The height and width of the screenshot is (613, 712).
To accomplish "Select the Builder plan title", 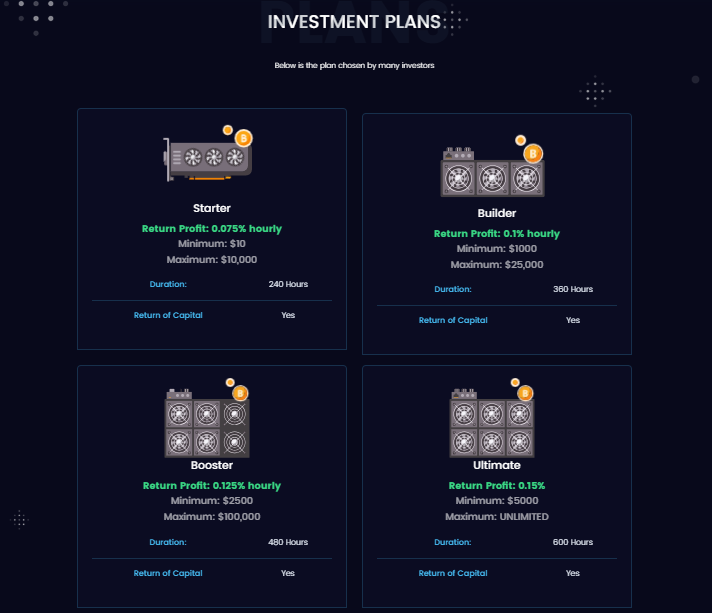I will coord(497,213).
